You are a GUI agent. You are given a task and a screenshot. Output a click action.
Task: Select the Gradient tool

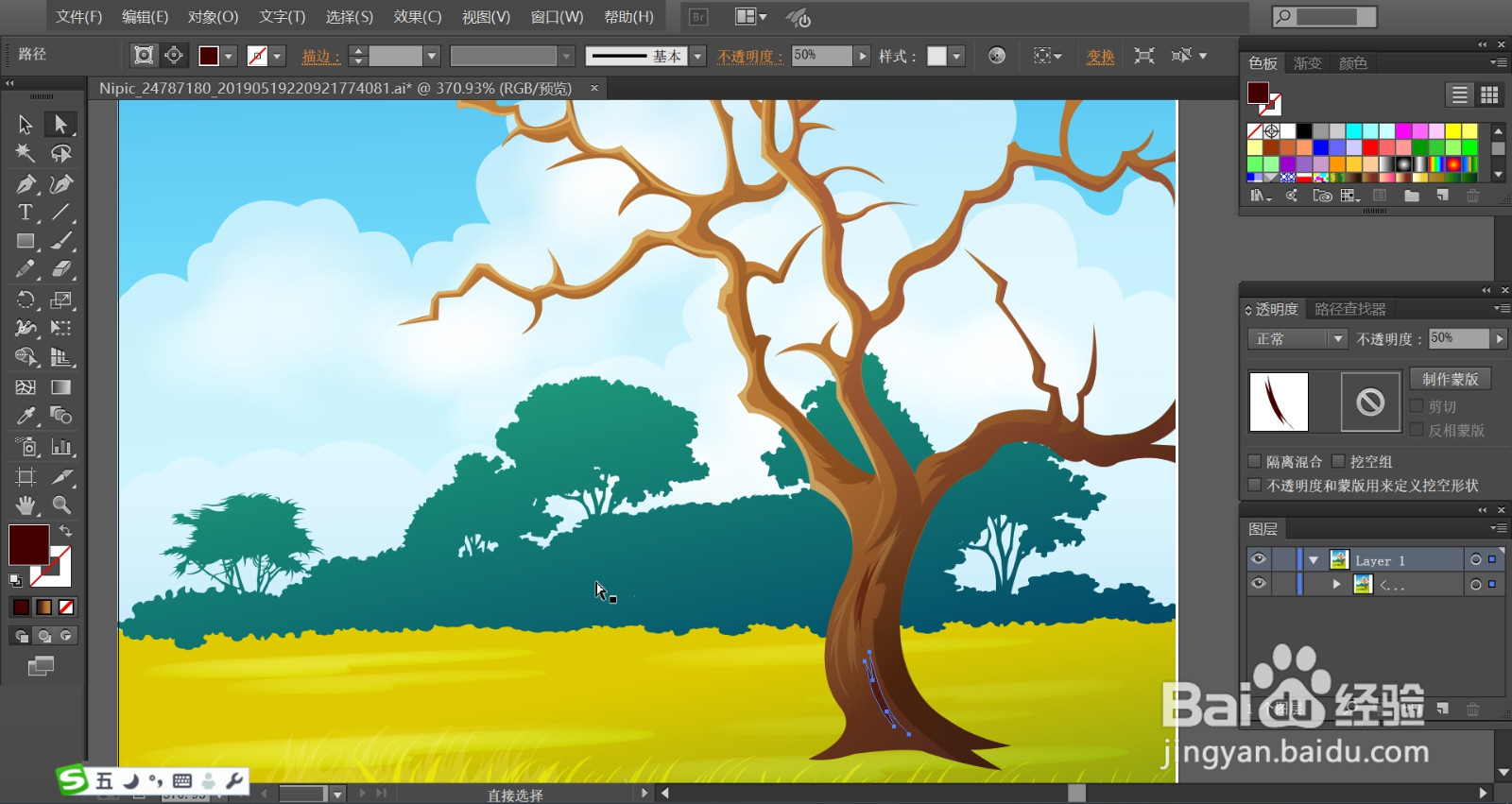(x=60, y=387)
